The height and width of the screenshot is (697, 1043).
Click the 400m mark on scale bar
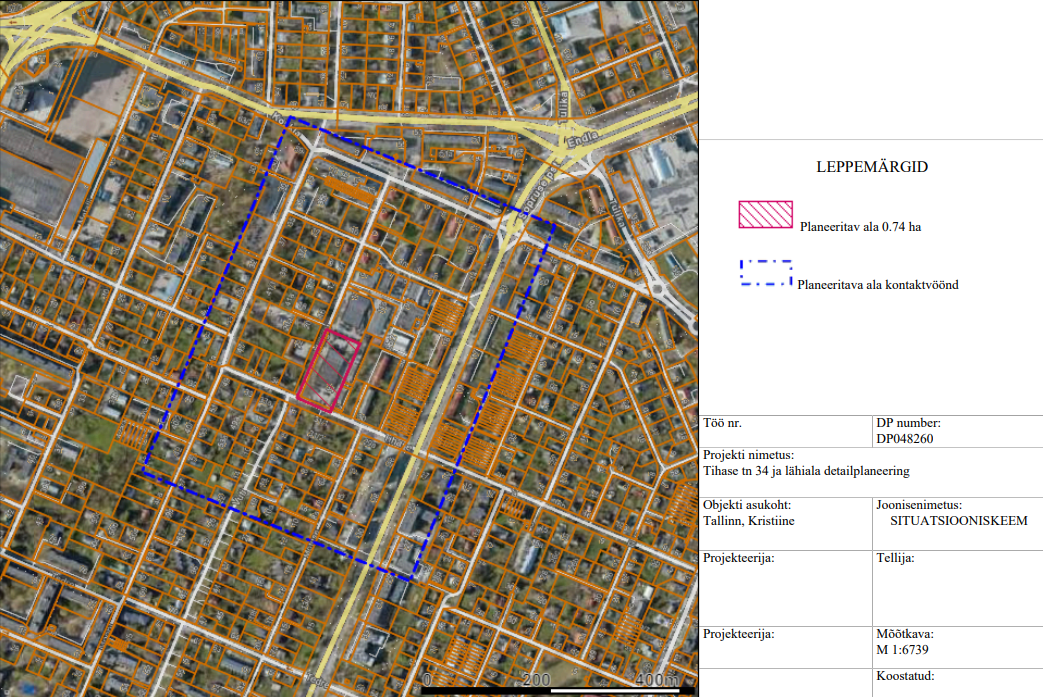click(655, 681)
